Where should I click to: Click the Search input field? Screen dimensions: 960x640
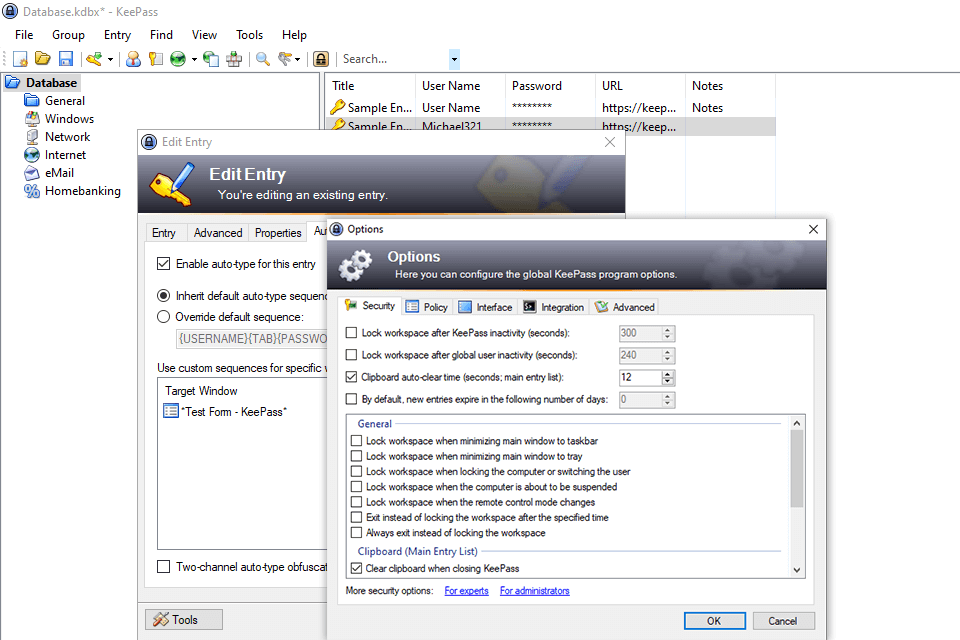pyautogui.click(x=395, y=59)
